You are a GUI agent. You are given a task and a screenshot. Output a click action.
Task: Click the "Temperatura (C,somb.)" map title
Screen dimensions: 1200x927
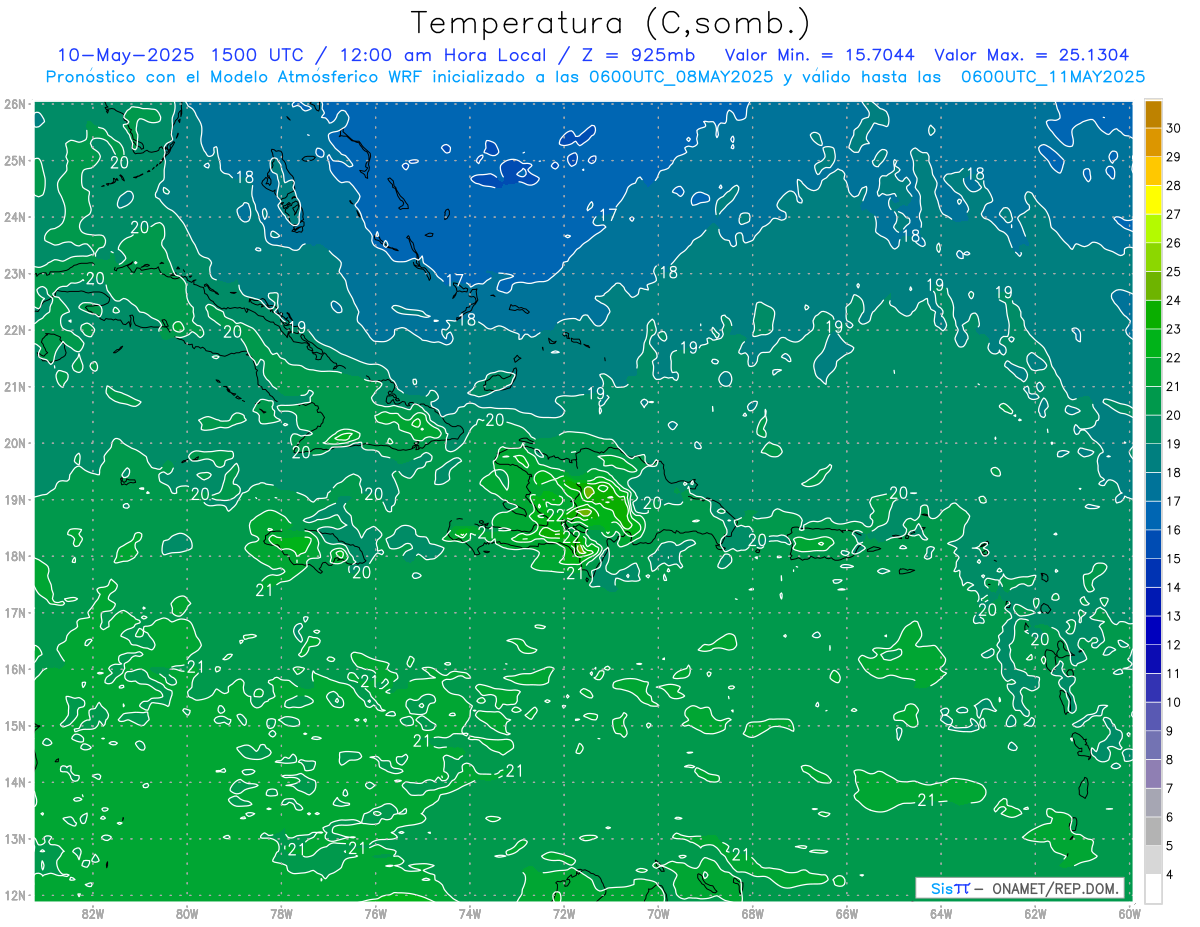pyautogui.click(x=610, y=24)
